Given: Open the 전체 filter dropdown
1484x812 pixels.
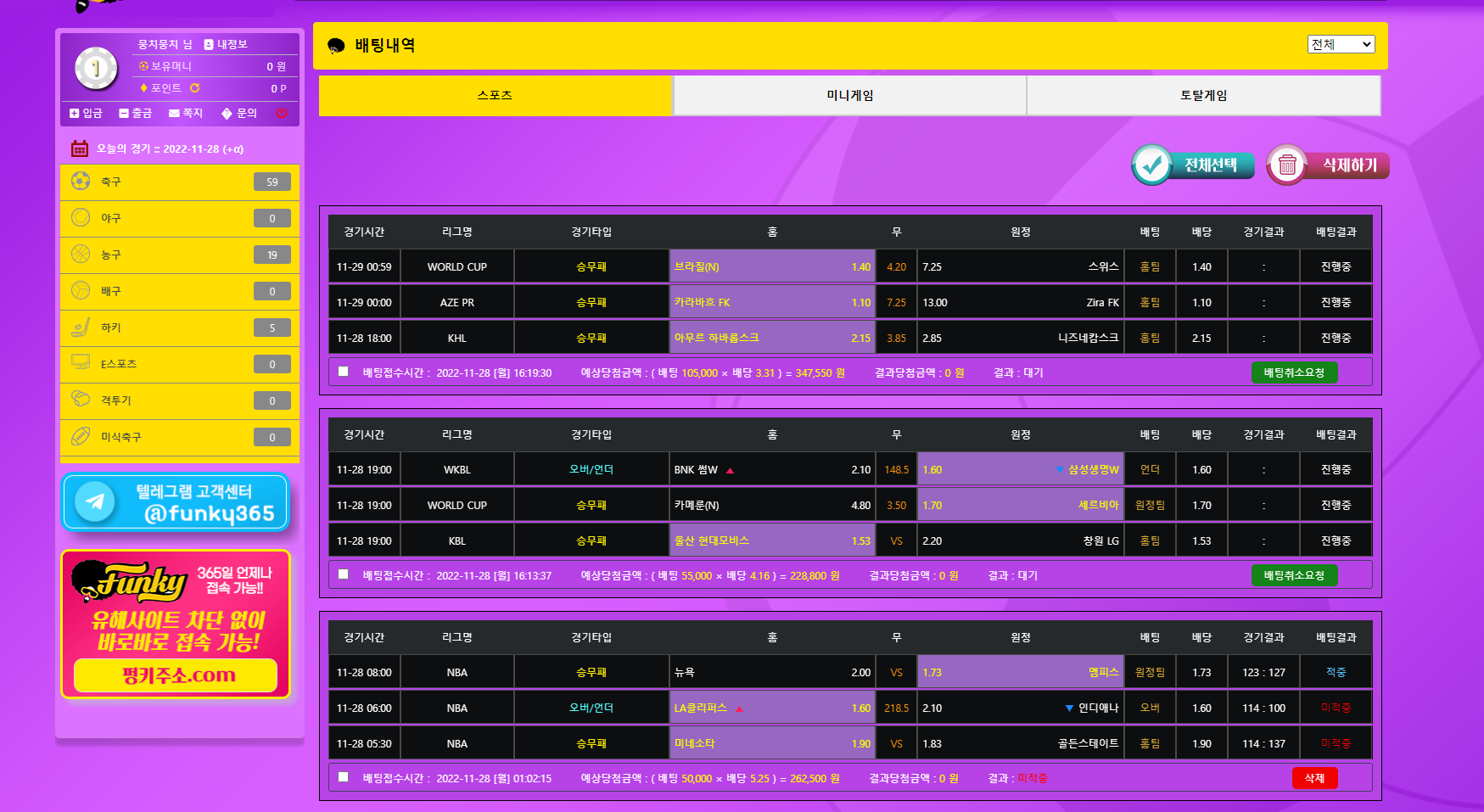Looking at the screenshot, I should pyautogui.click(x=1341, y=44).
